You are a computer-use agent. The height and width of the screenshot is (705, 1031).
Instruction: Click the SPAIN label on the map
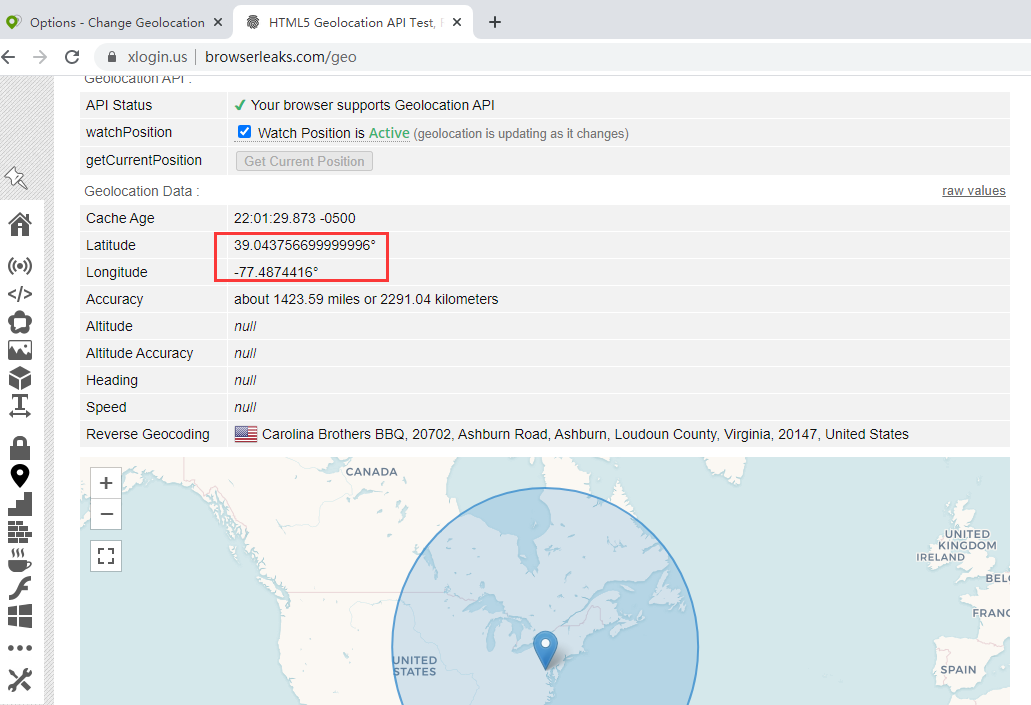click(x=958, y=669)
